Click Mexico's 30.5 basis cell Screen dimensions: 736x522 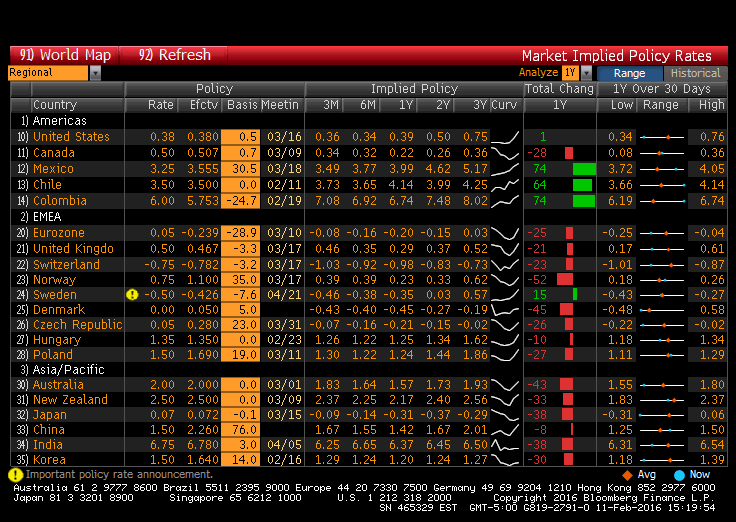[240, 169]
